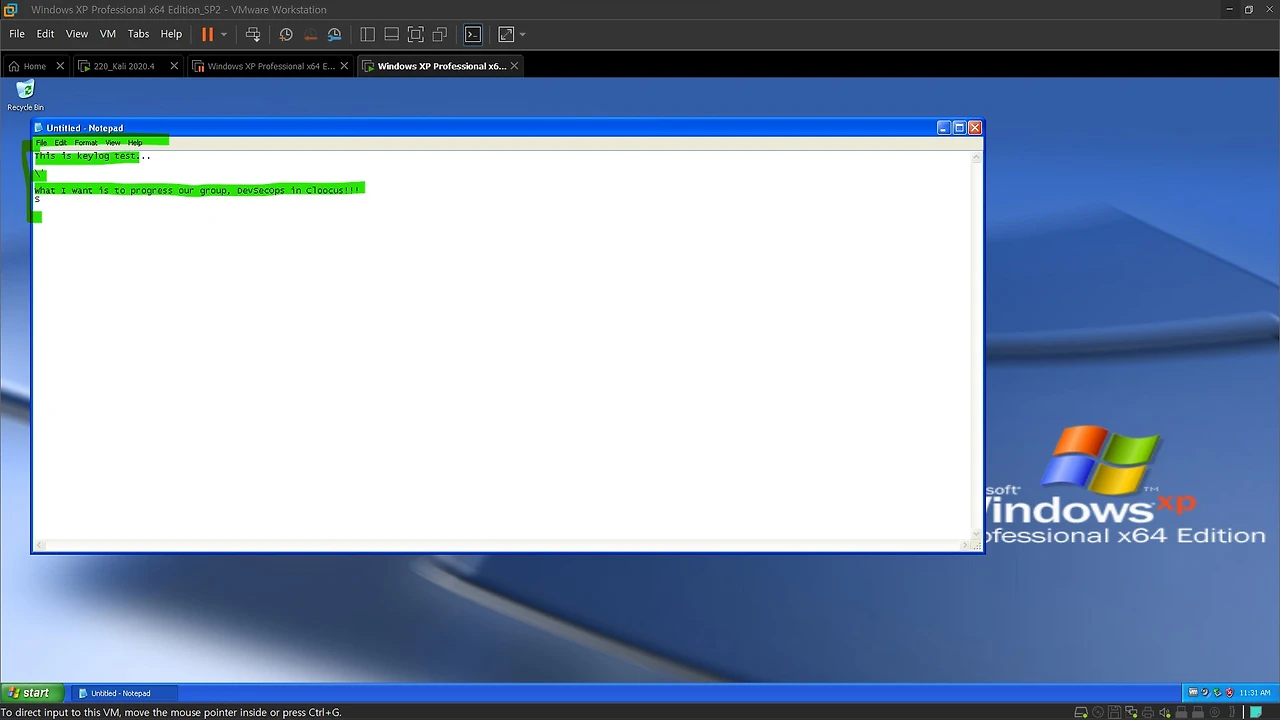1280x720 pixels.
Task: Click Send Ctrl+Alt+Del toolbar icon
Action: click(253, 34)
